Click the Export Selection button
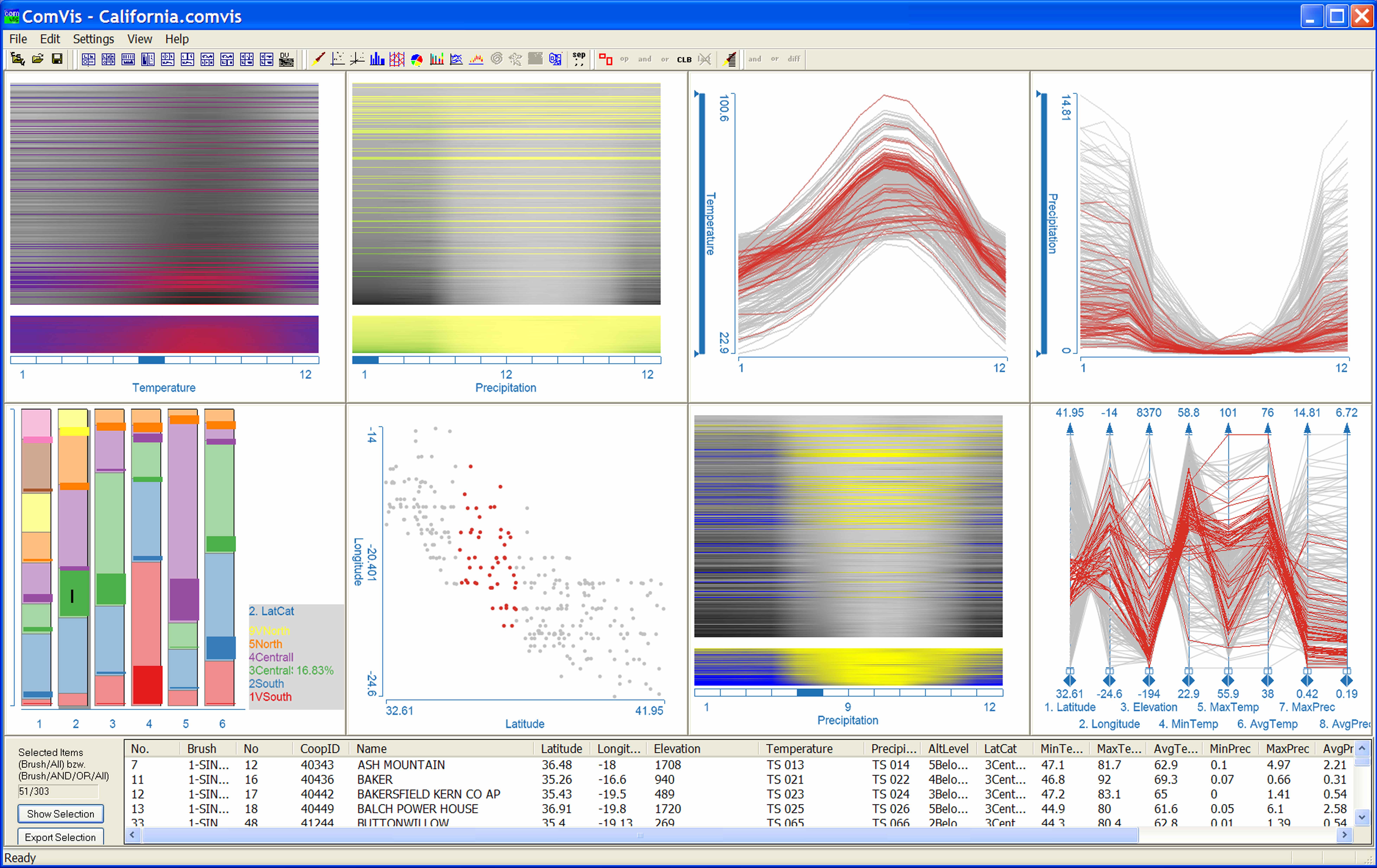Image resolution: width=1377 pixels, height=868 pixels. (x=61, y=837)
